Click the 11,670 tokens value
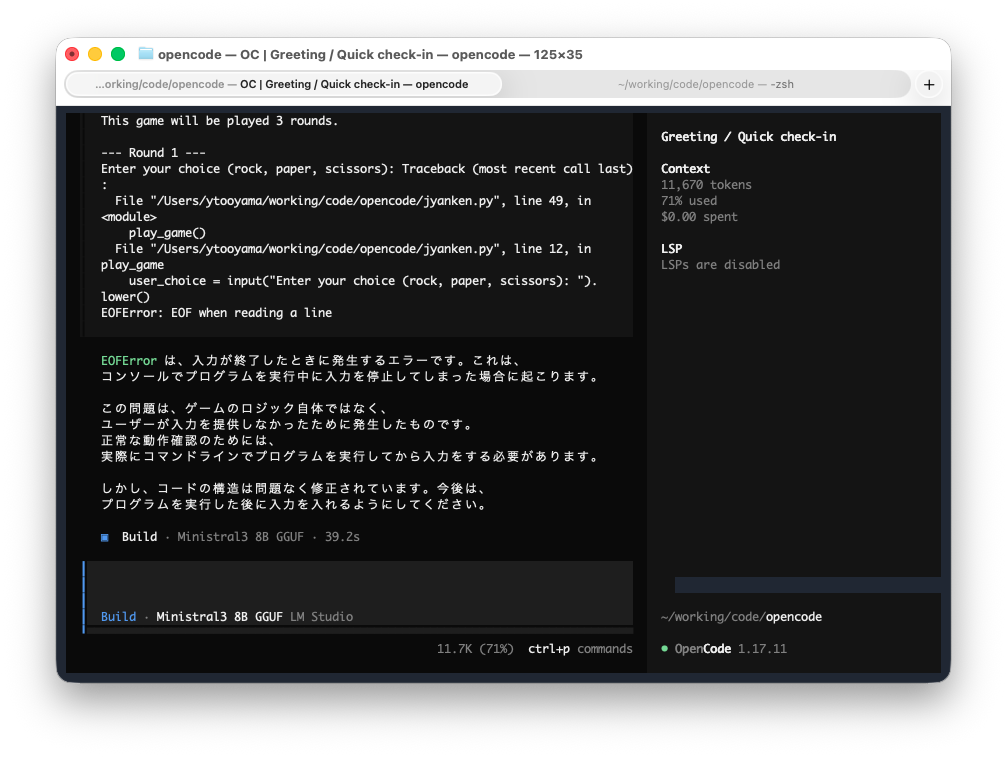1007x757 pixels. click(706, 185)
